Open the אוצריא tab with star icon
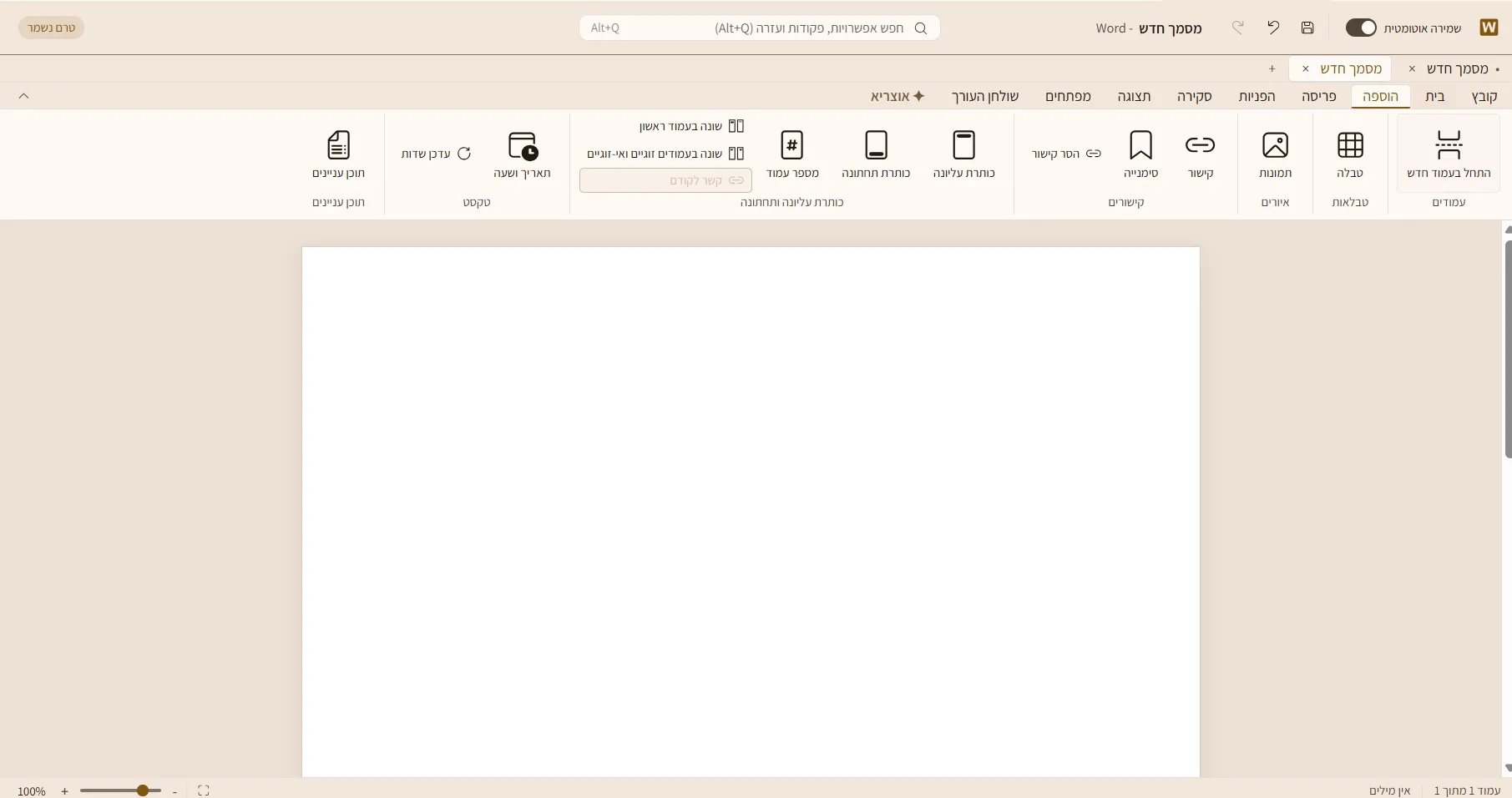This screenshot has height=798, width=1512. pyautogui.click(x=898, y=96)
